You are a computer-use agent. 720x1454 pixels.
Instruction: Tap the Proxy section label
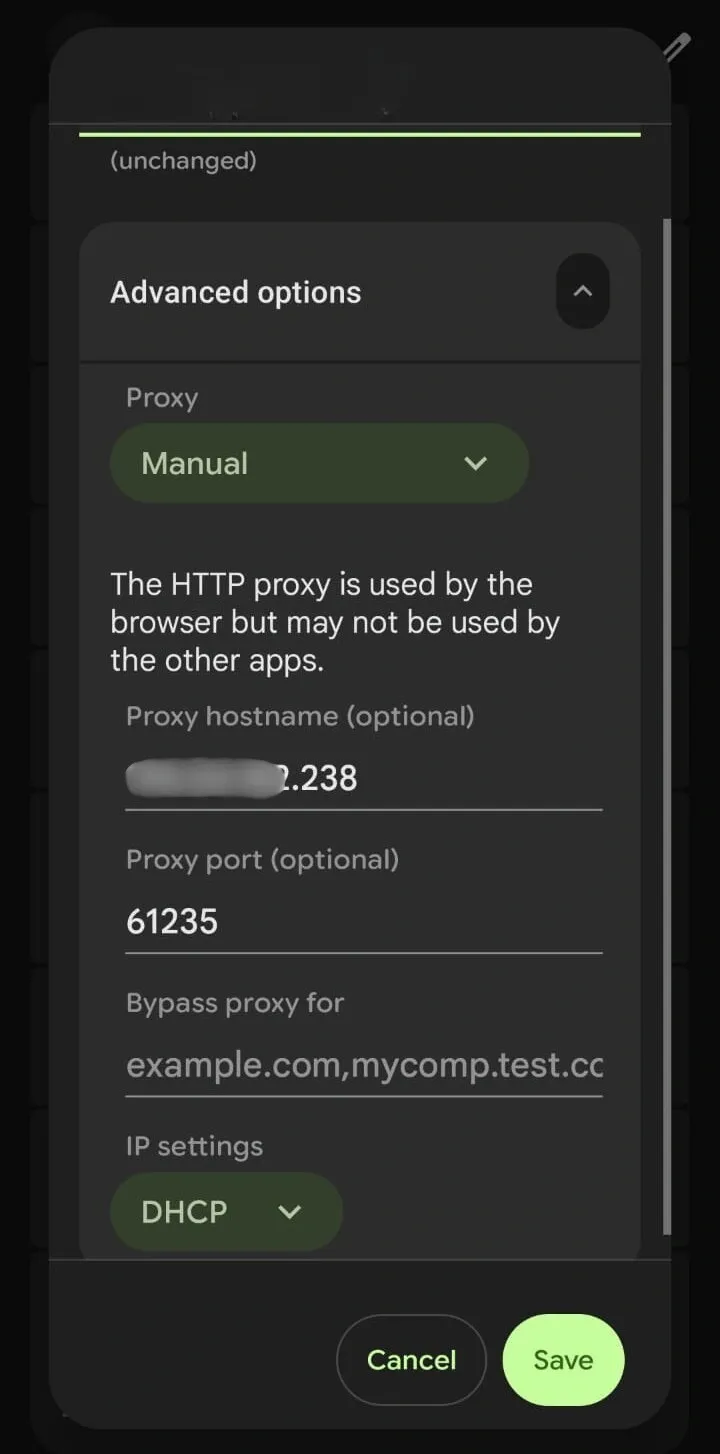161,397
